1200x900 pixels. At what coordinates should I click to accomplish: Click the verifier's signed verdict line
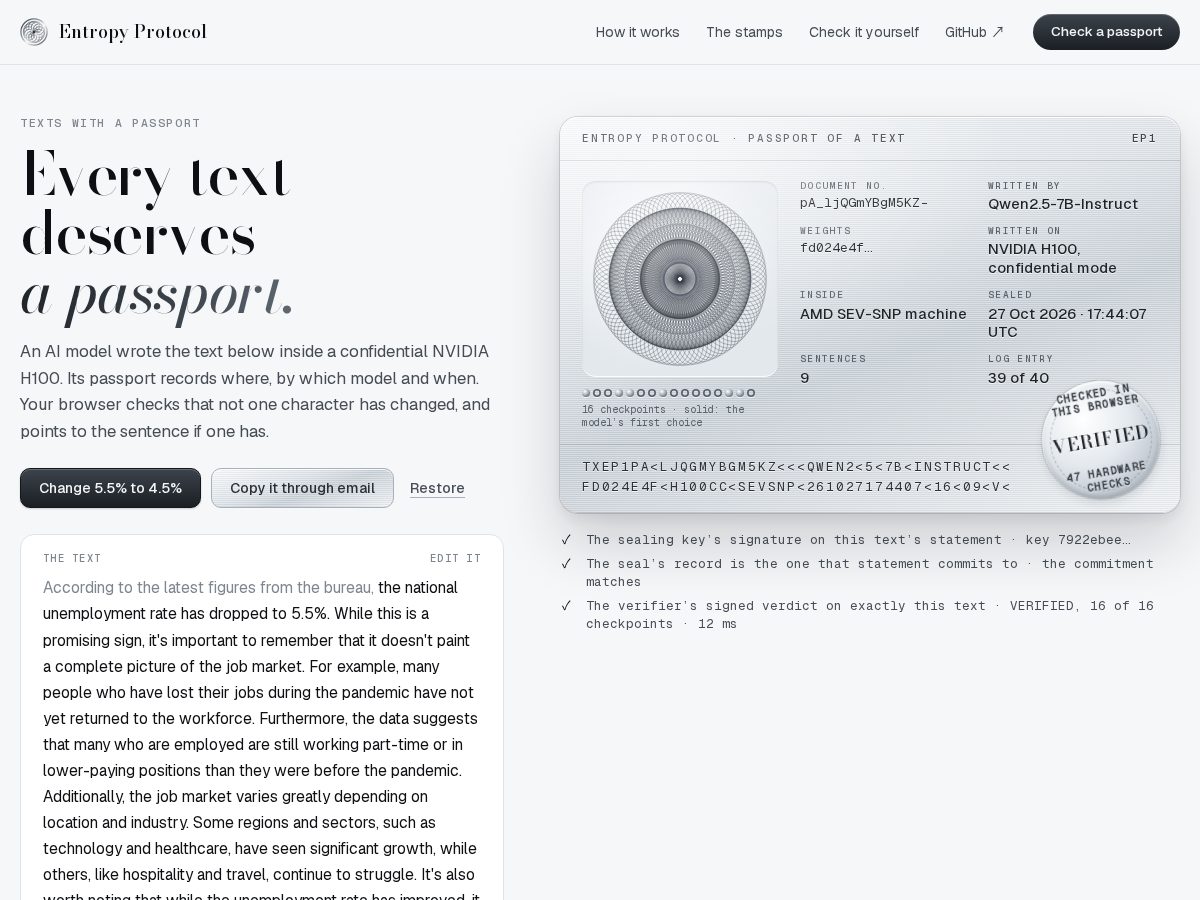click(x=870, y=614)
